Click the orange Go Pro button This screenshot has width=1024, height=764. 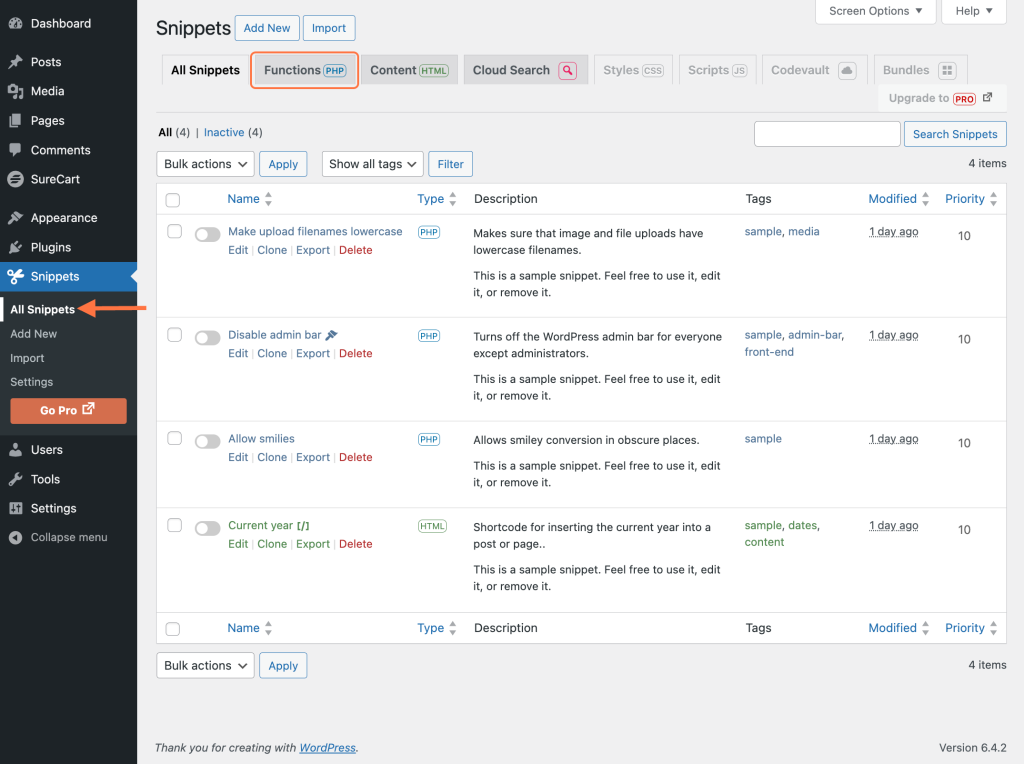(68, 410)
